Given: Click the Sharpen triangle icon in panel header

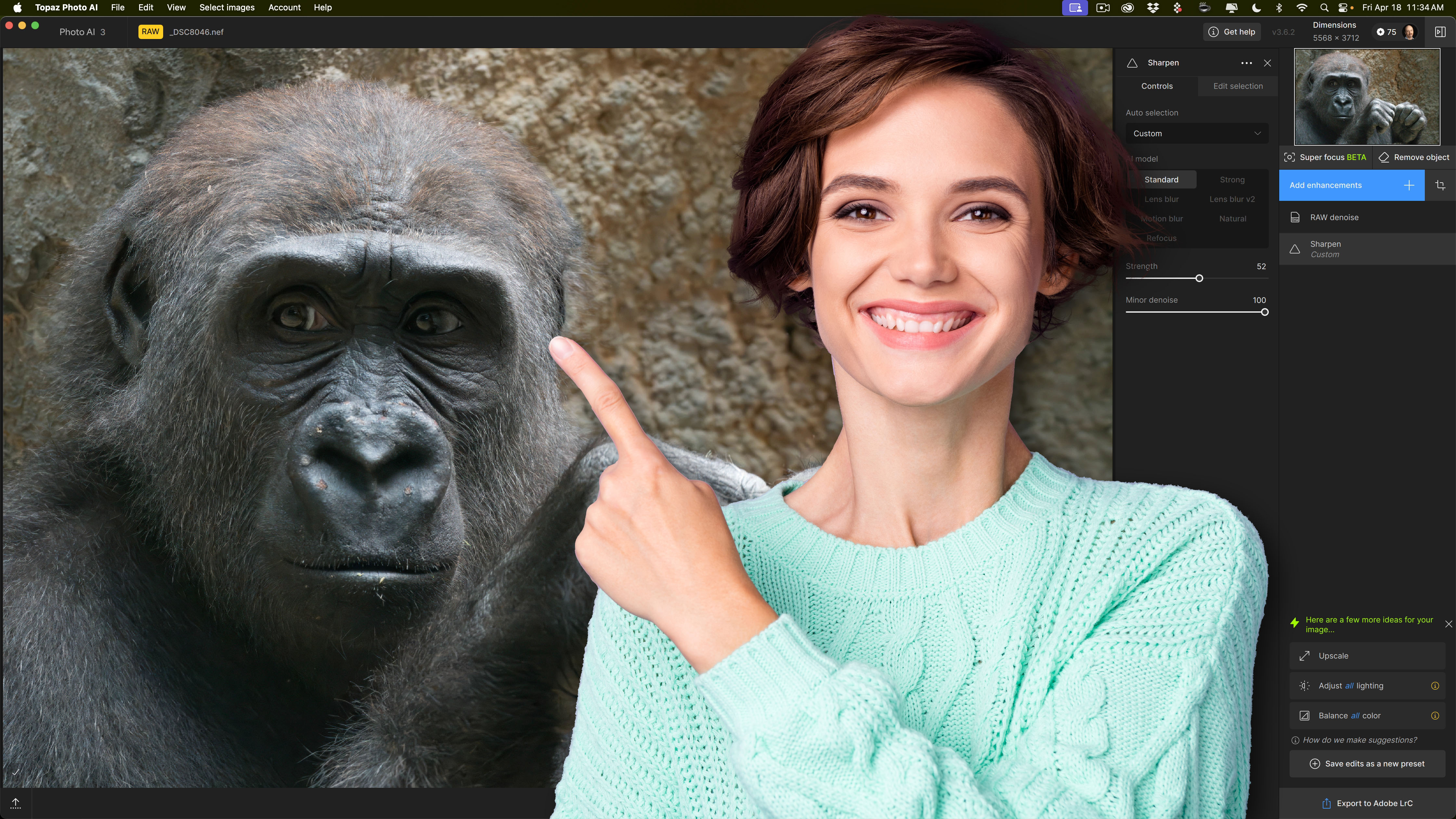Looking at the screenshot, I should [x=1132, y=63].
